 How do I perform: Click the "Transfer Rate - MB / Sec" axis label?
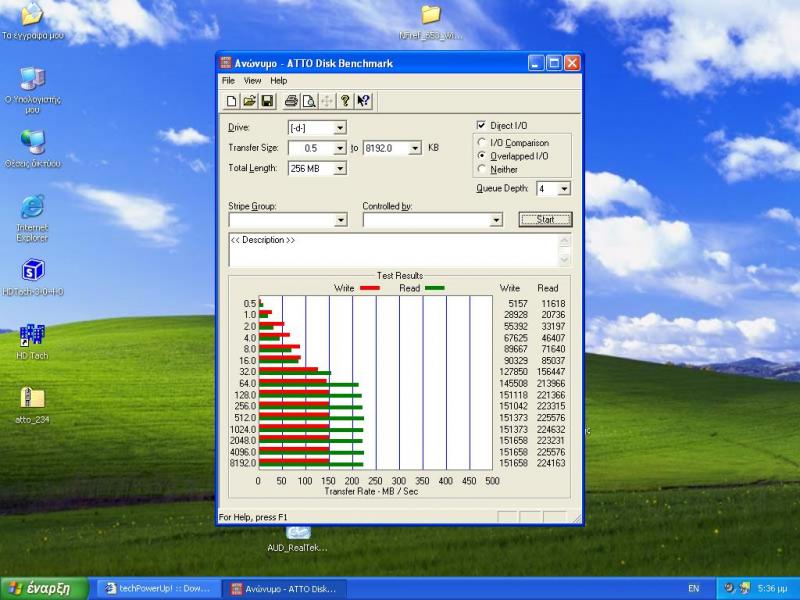point(371,491)
